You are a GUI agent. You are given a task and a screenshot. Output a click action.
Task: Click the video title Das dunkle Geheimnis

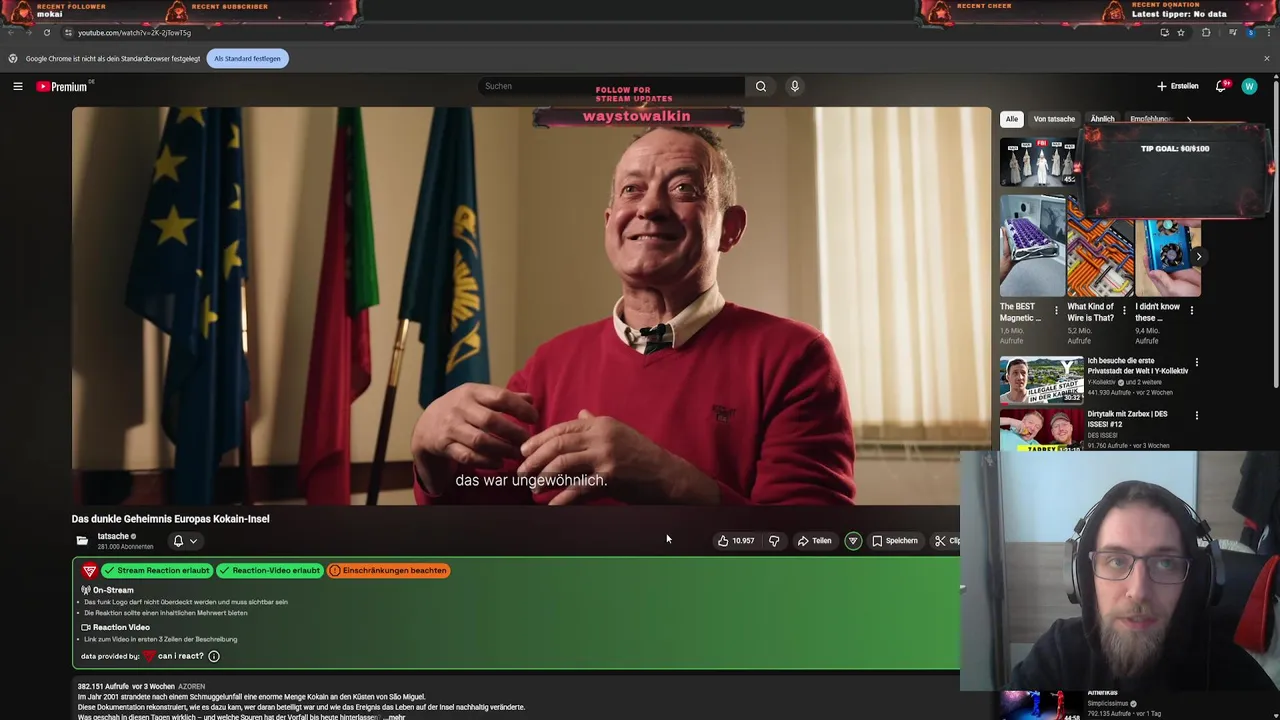pyautogui.click(x=170, y=519)
